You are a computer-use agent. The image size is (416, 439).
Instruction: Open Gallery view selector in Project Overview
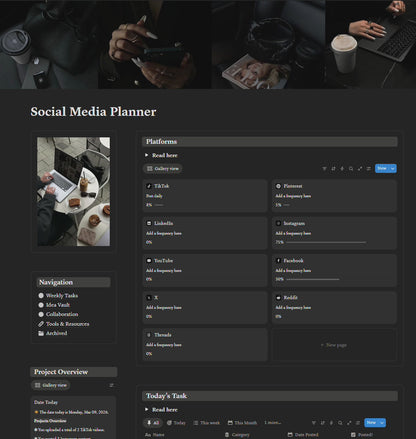(51, 385)
